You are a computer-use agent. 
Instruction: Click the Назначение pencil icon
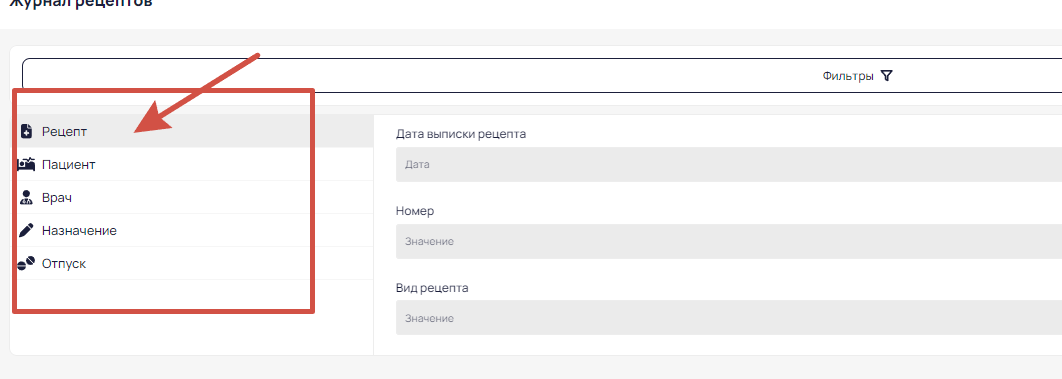point(26,231)
